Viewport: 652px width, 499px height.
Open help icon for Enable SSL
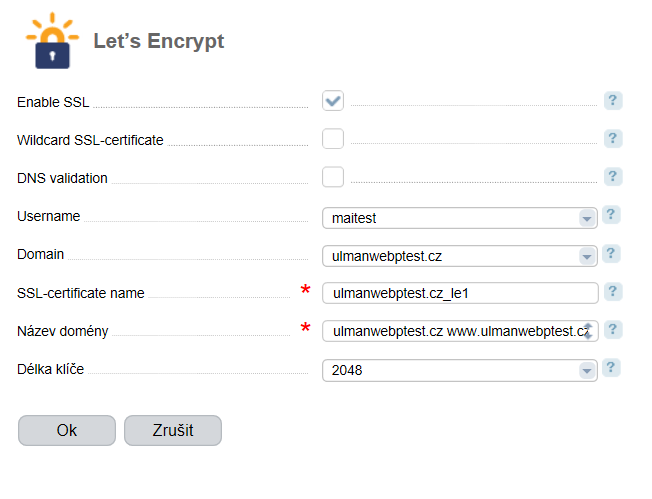pyautogui.click(x=613, y=101)
